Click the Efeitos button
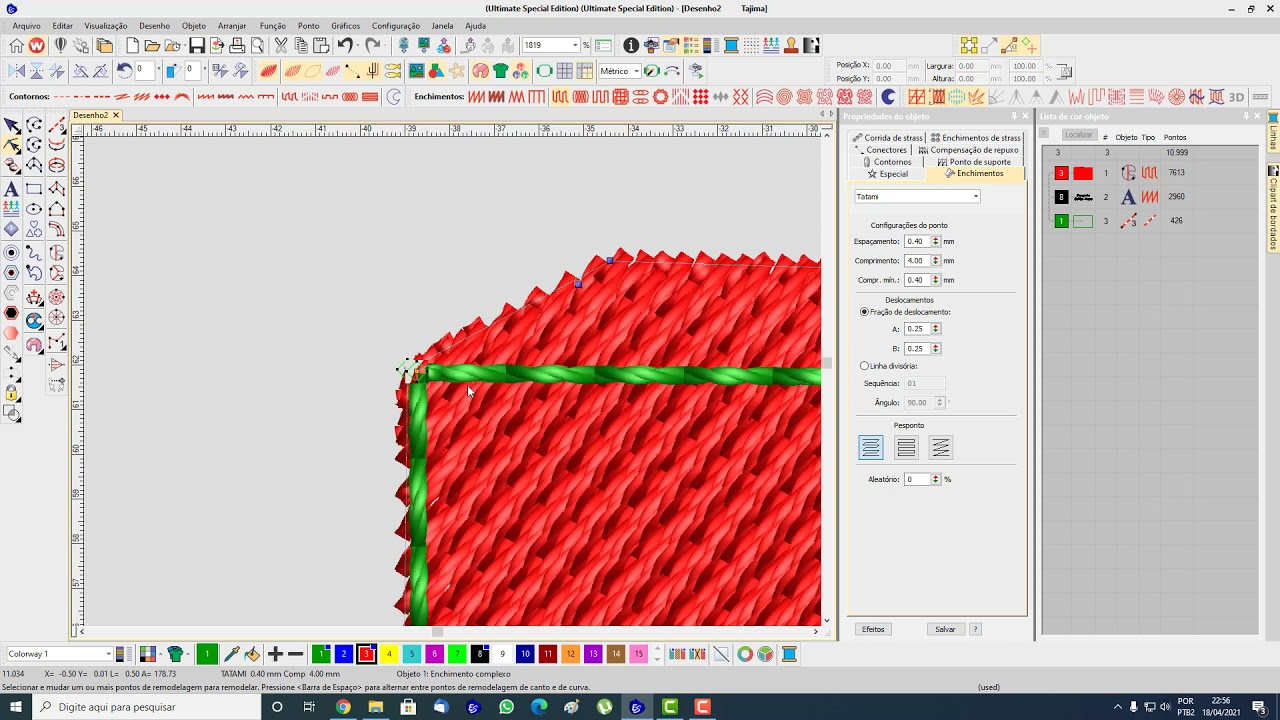 tap(873, 629)
